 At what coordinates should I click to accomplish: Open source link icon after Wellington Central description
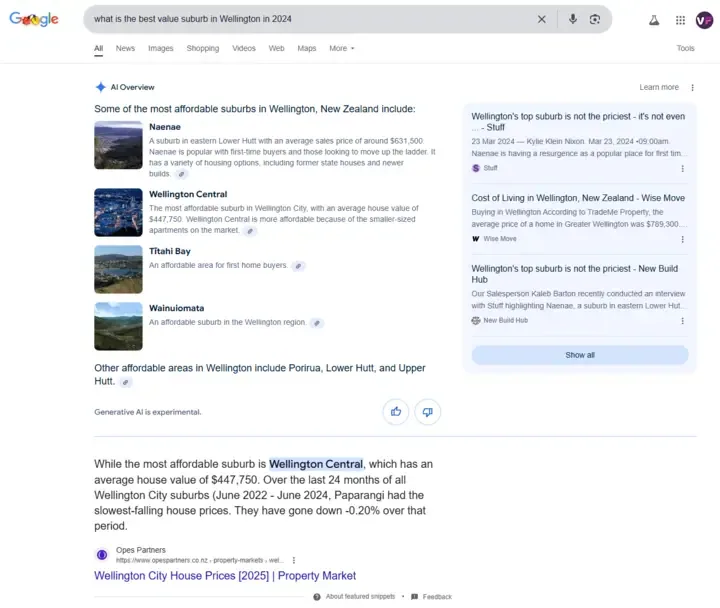[250, 231]
